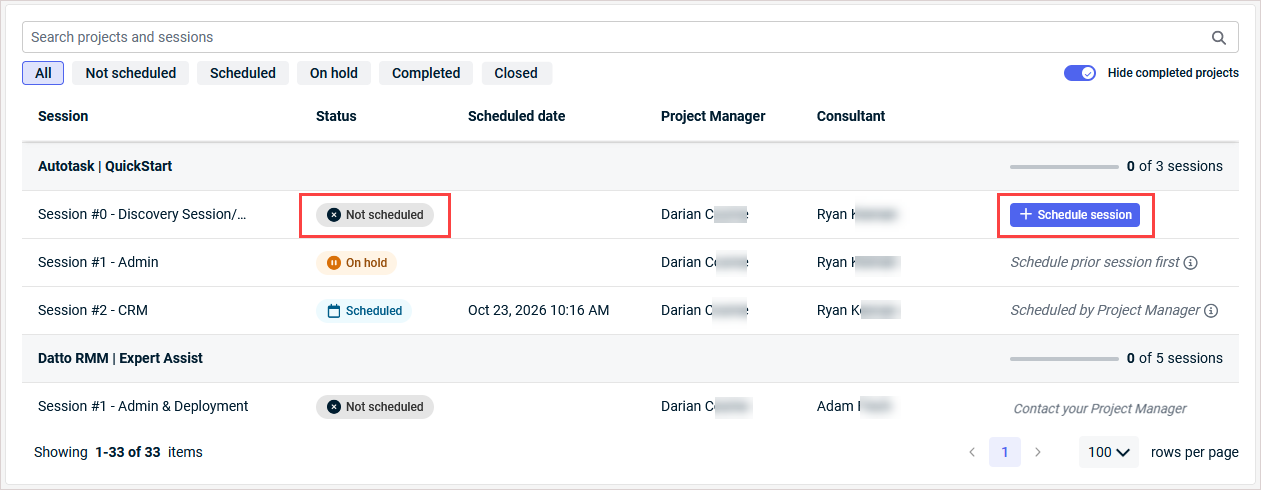Go to previous page arrow
The image size is (1261, 490).
[972, 452]
